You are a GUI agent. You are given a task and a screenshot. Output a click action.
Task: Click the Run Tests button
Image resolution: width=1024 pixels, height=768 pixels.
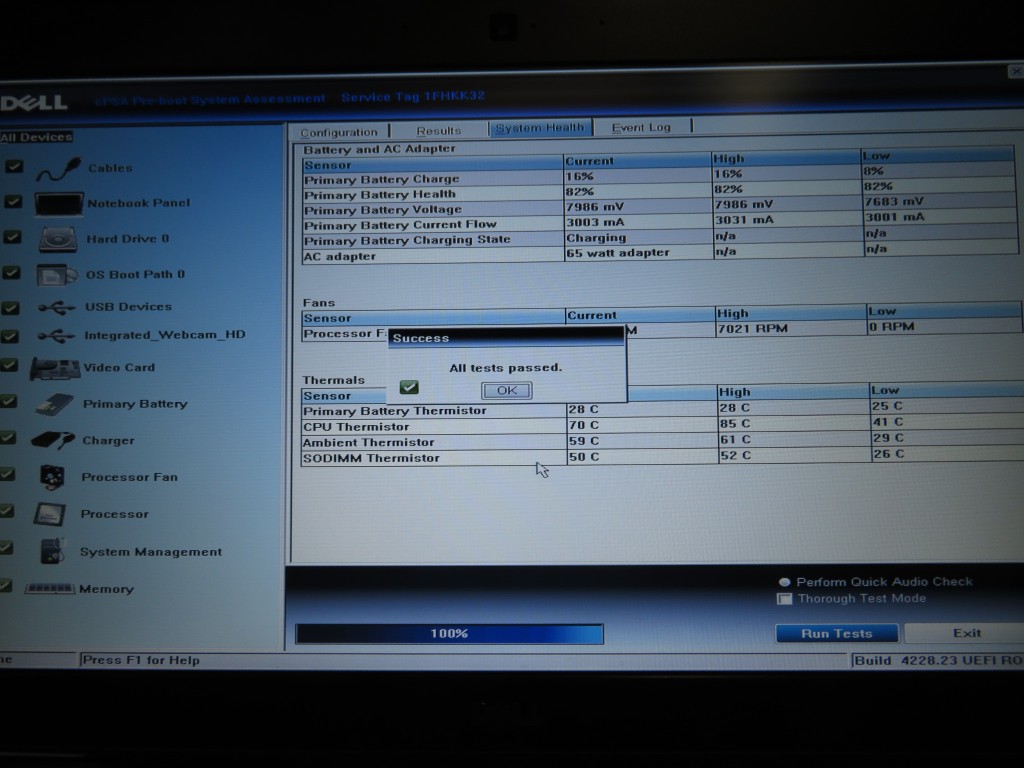837,633
